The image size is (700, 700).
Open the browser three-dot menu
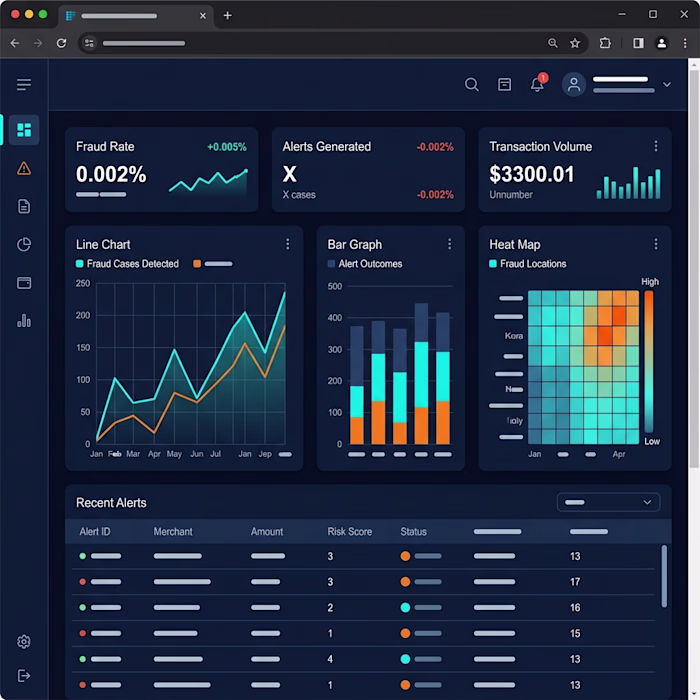click(x=685, y=43)
